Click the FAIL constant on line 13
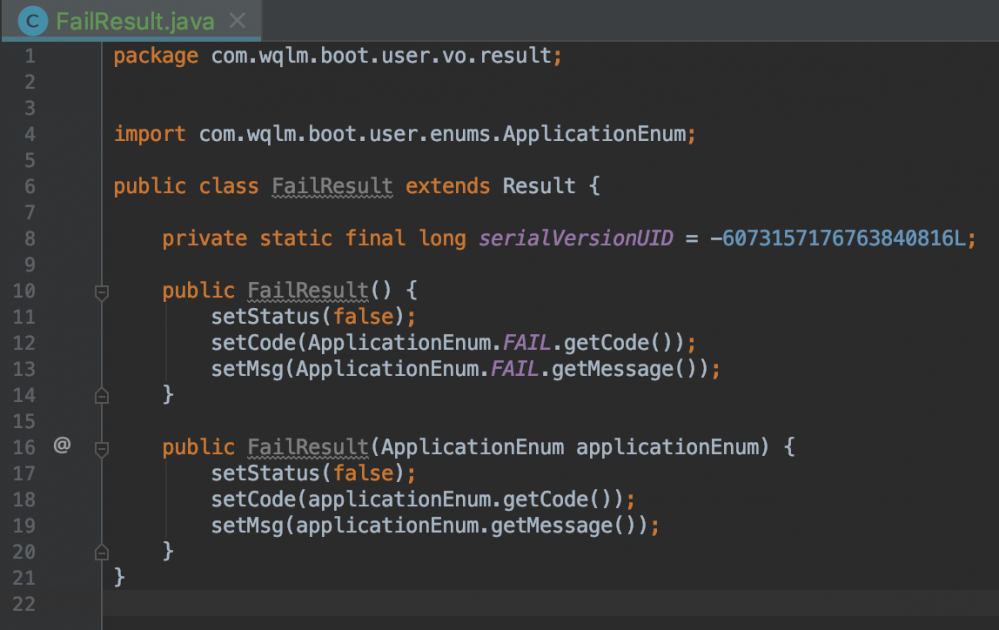This screenshot has width=999, height=630. click(x=515, y=369)
